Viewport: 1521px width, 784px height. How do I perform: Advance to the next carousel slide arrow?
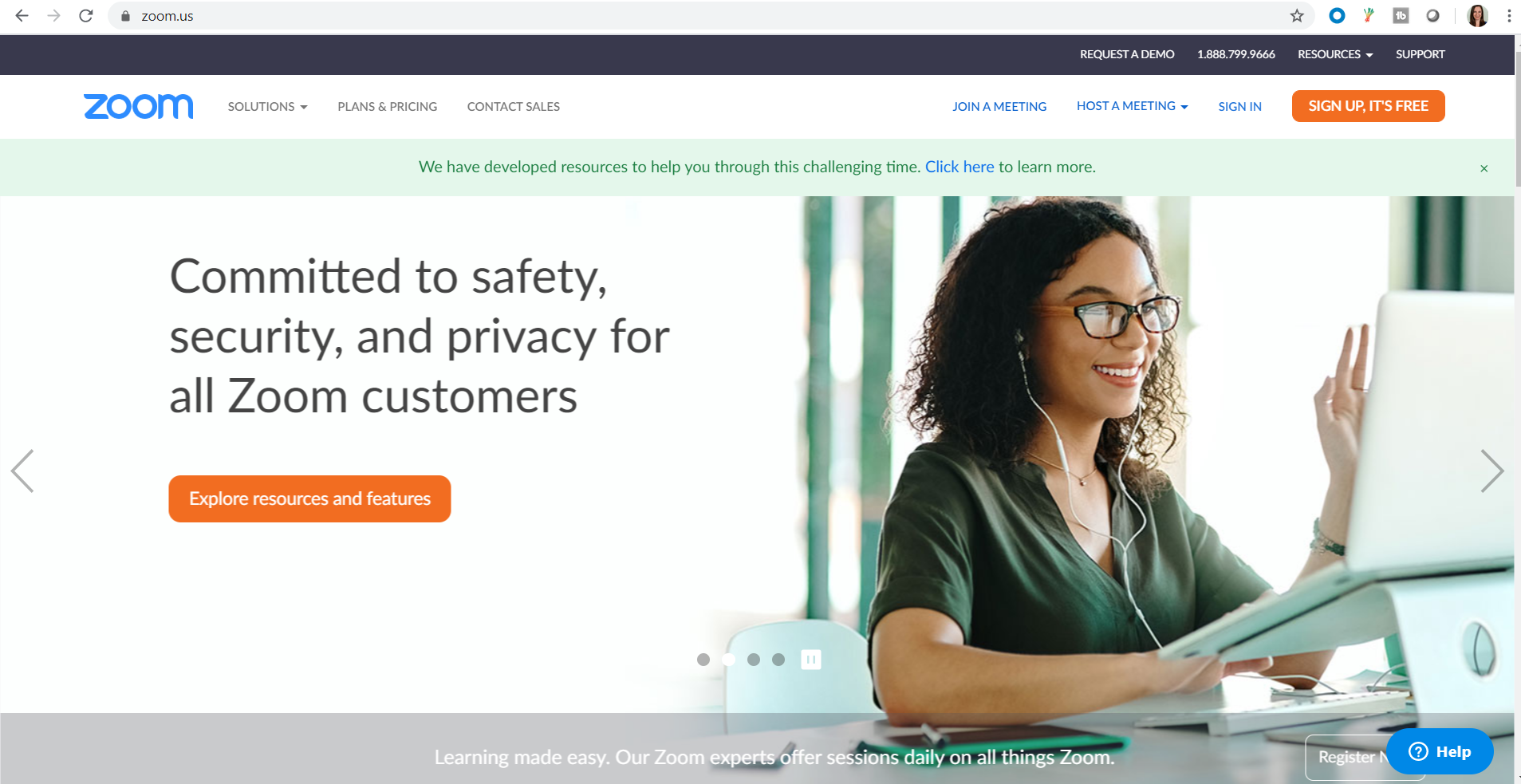click(1492, 471)
